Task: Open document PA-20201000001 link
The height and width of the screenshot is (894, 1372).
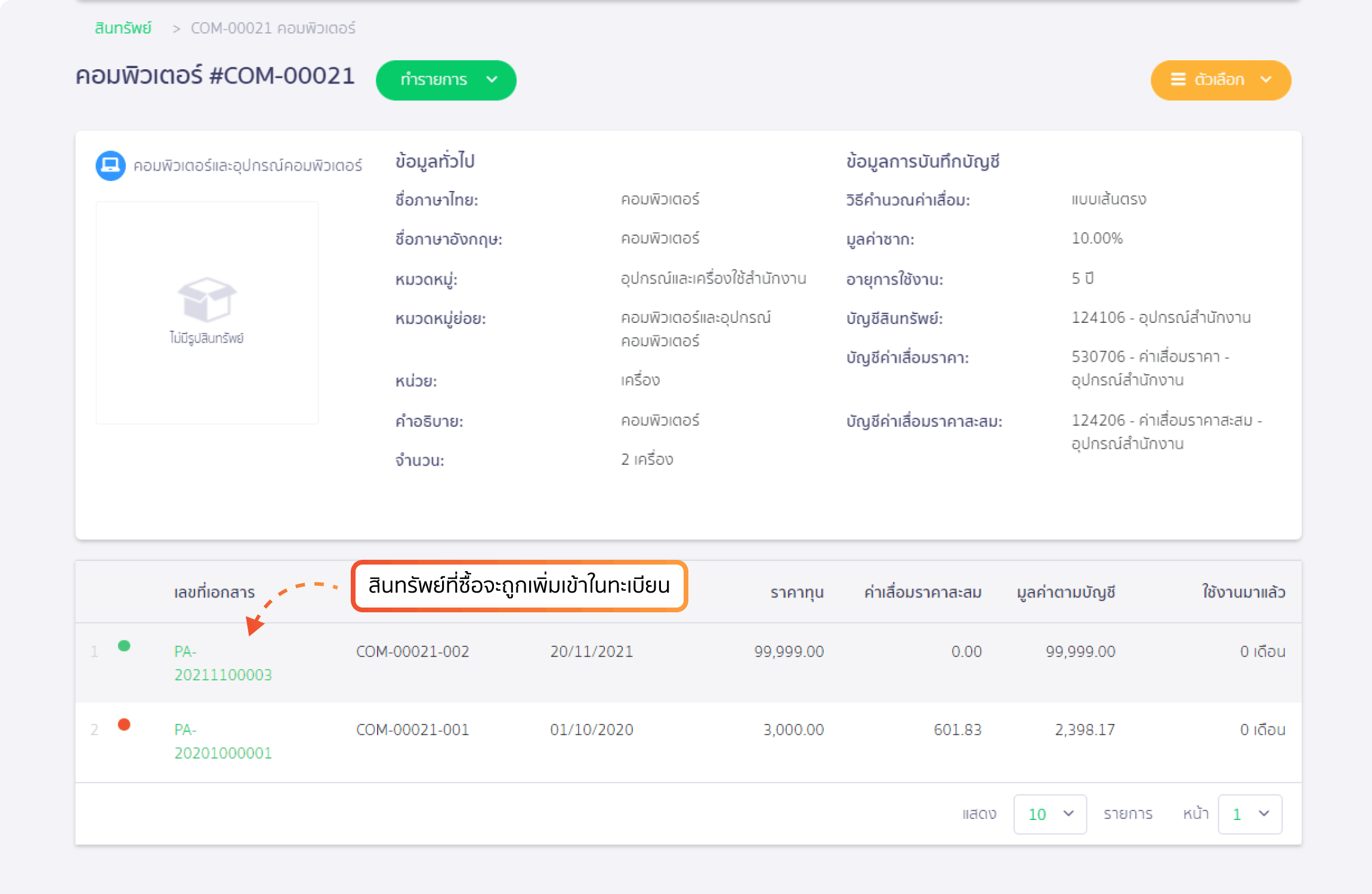Action: 222,741
